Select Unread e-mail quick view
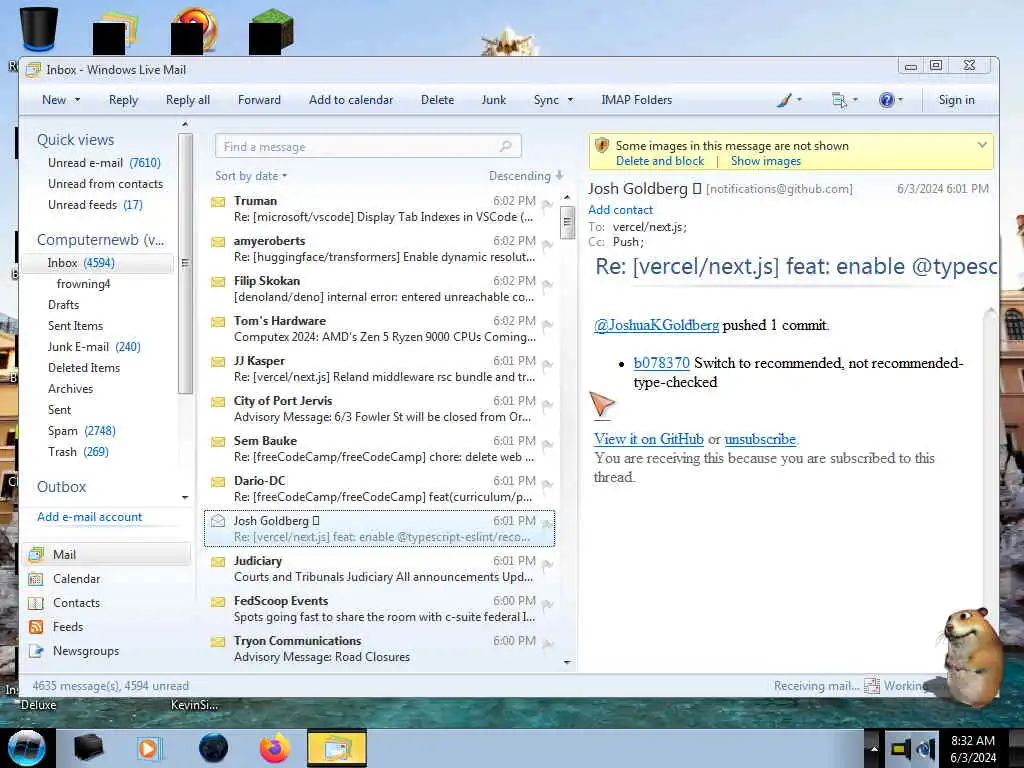 [104, 163]
